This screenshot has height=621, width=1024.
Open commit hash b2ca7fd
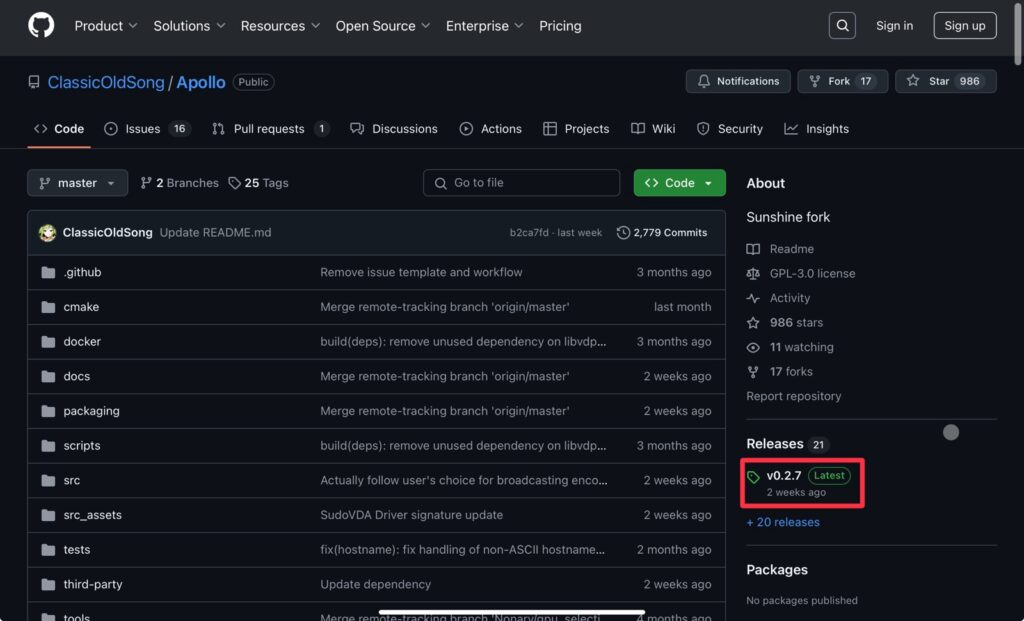[529, 232]
